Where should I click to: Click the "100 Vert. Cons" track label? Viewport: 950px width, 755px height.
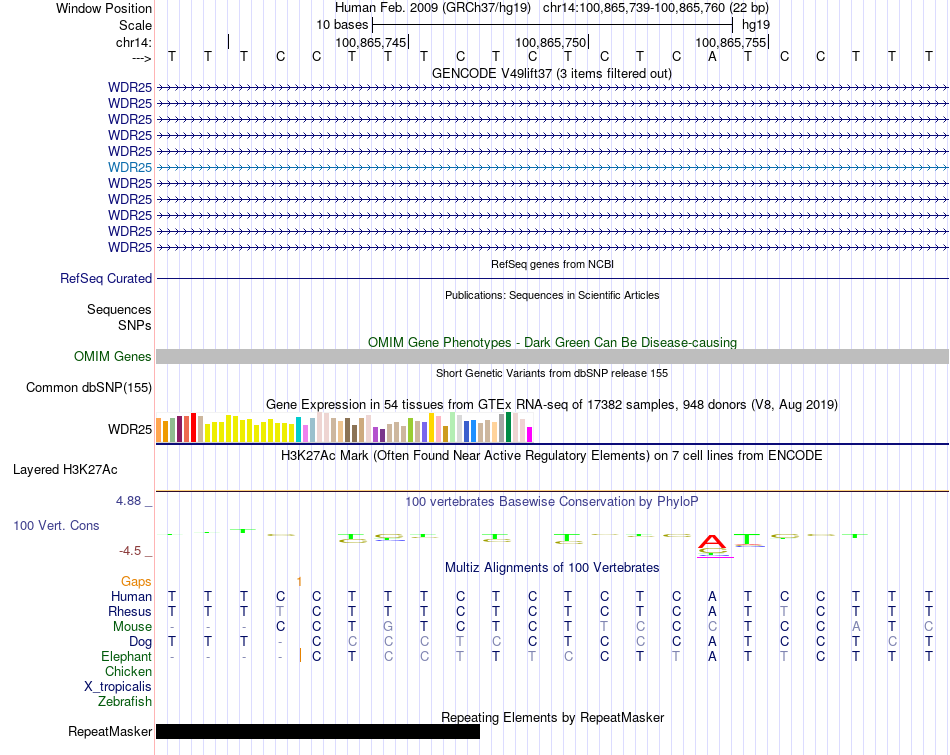click(x=56, y=525)
